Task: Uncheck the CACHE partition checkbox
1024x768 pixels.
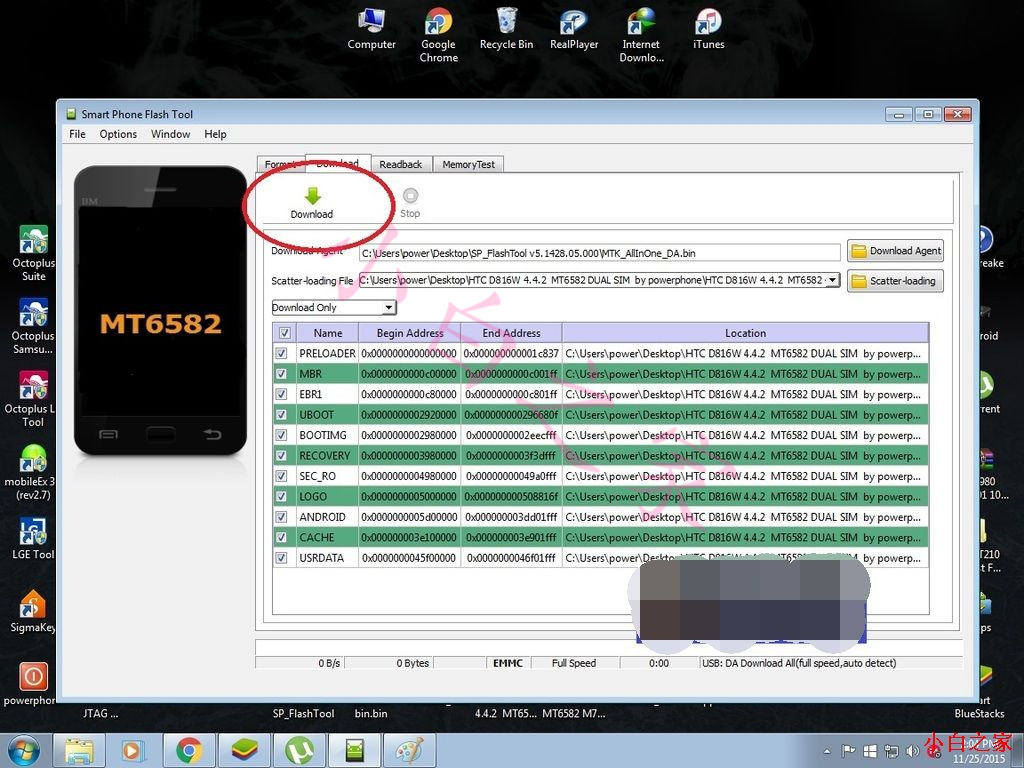Action: (281, 537)
